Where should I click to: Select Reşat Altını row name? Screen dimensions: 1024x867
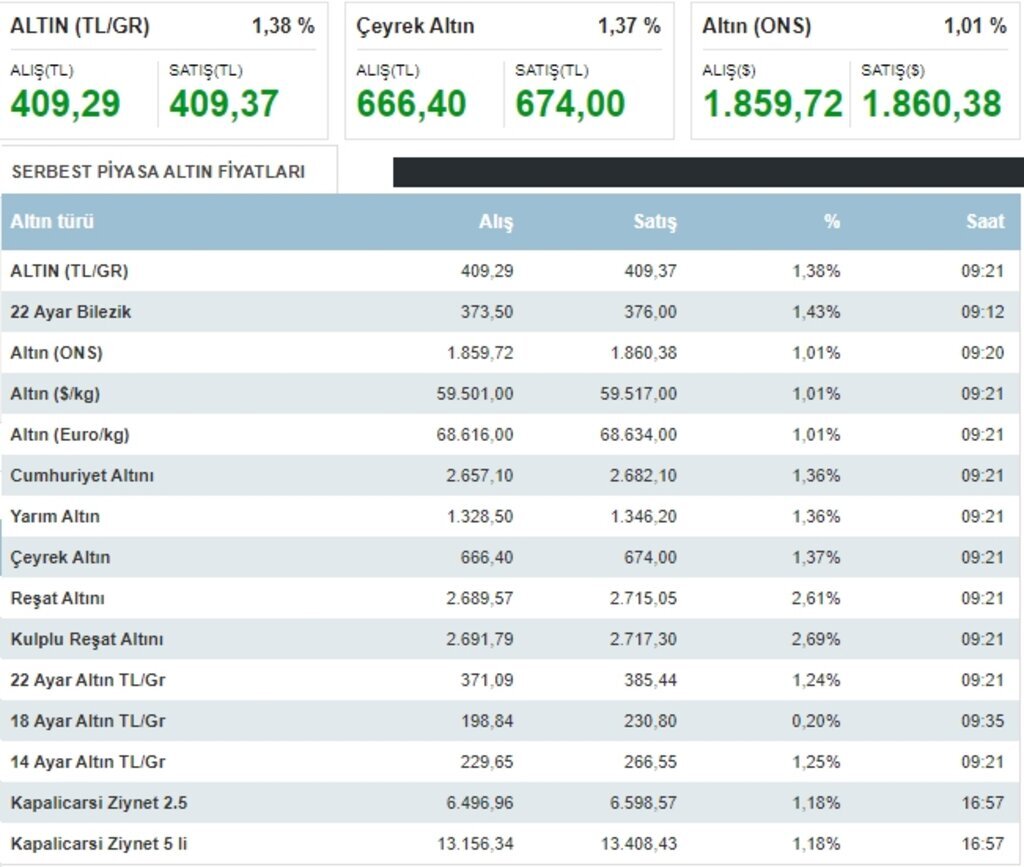[57, 599]
